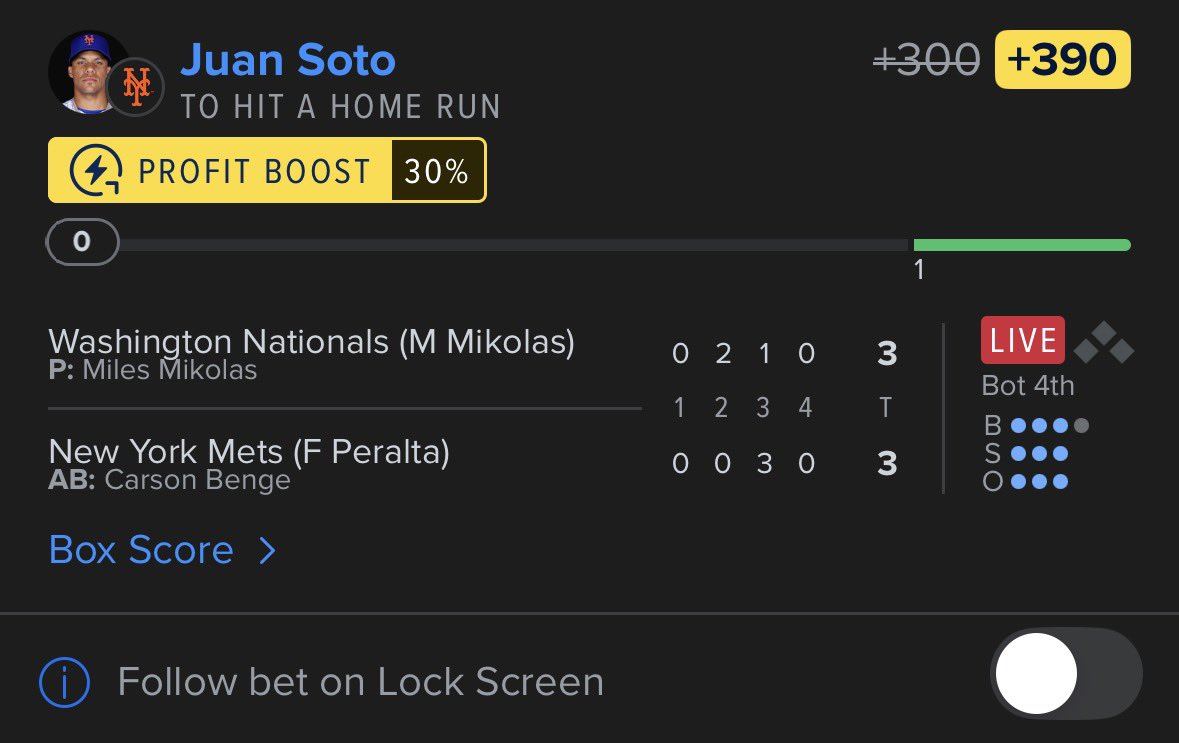Click the baseball diamond bases icon

click(x=1104, y=342)
